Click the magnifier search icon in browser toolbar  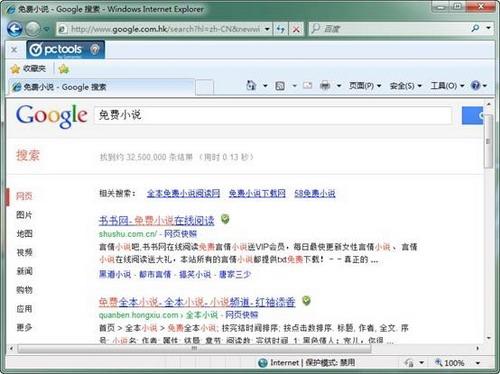(x=475, y=29)
